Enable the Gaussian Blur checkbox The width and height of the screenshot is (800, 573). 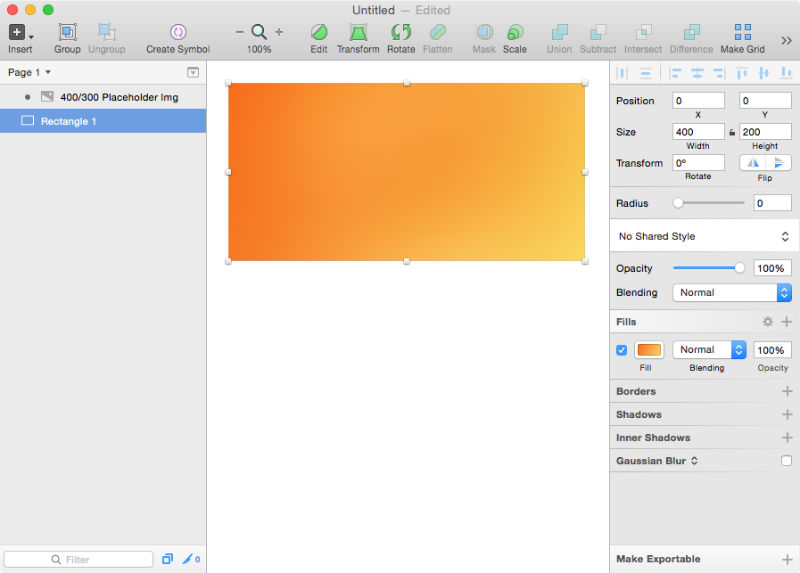[785, 461]
